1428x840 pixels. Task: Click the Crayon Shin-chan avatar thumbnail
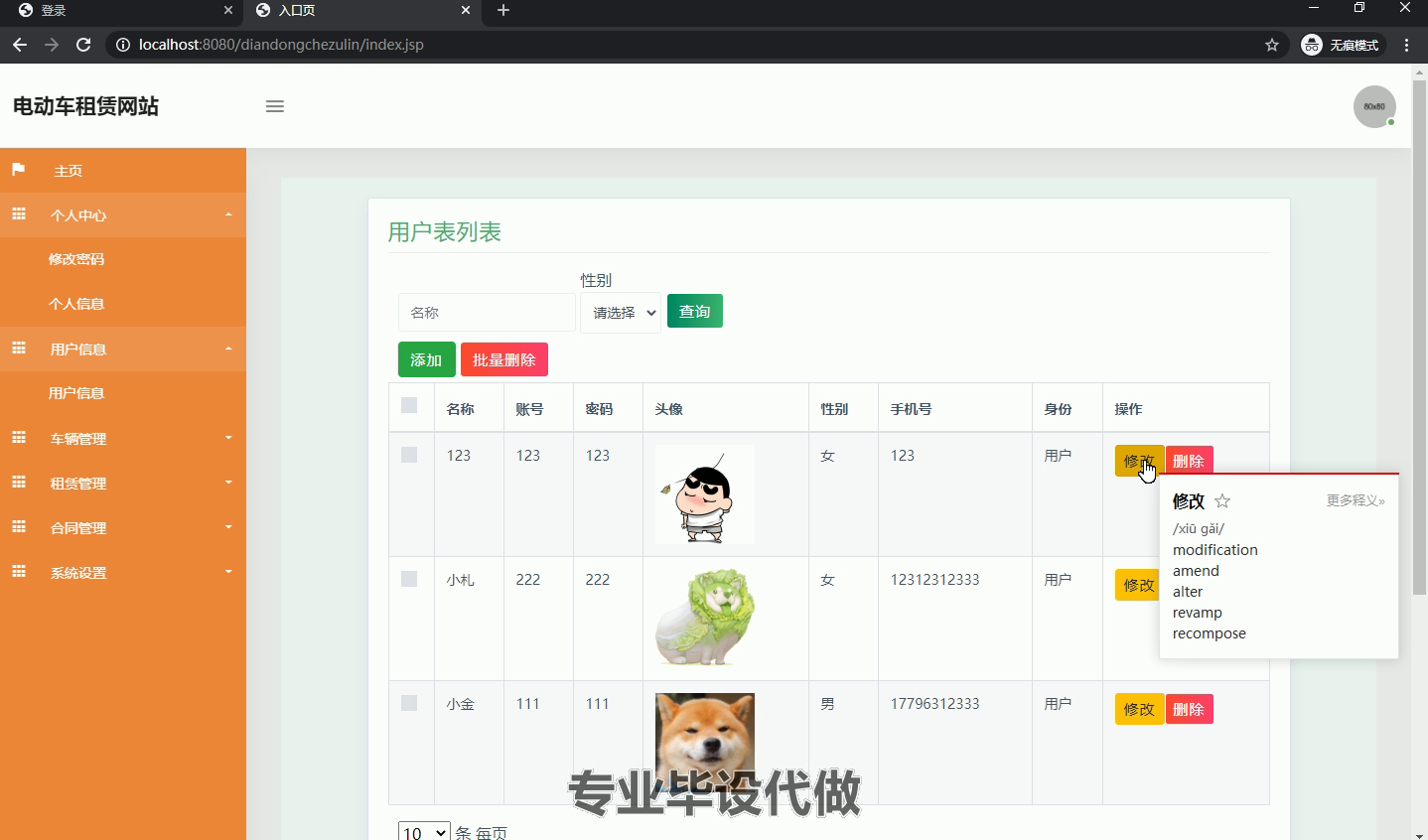705,494
